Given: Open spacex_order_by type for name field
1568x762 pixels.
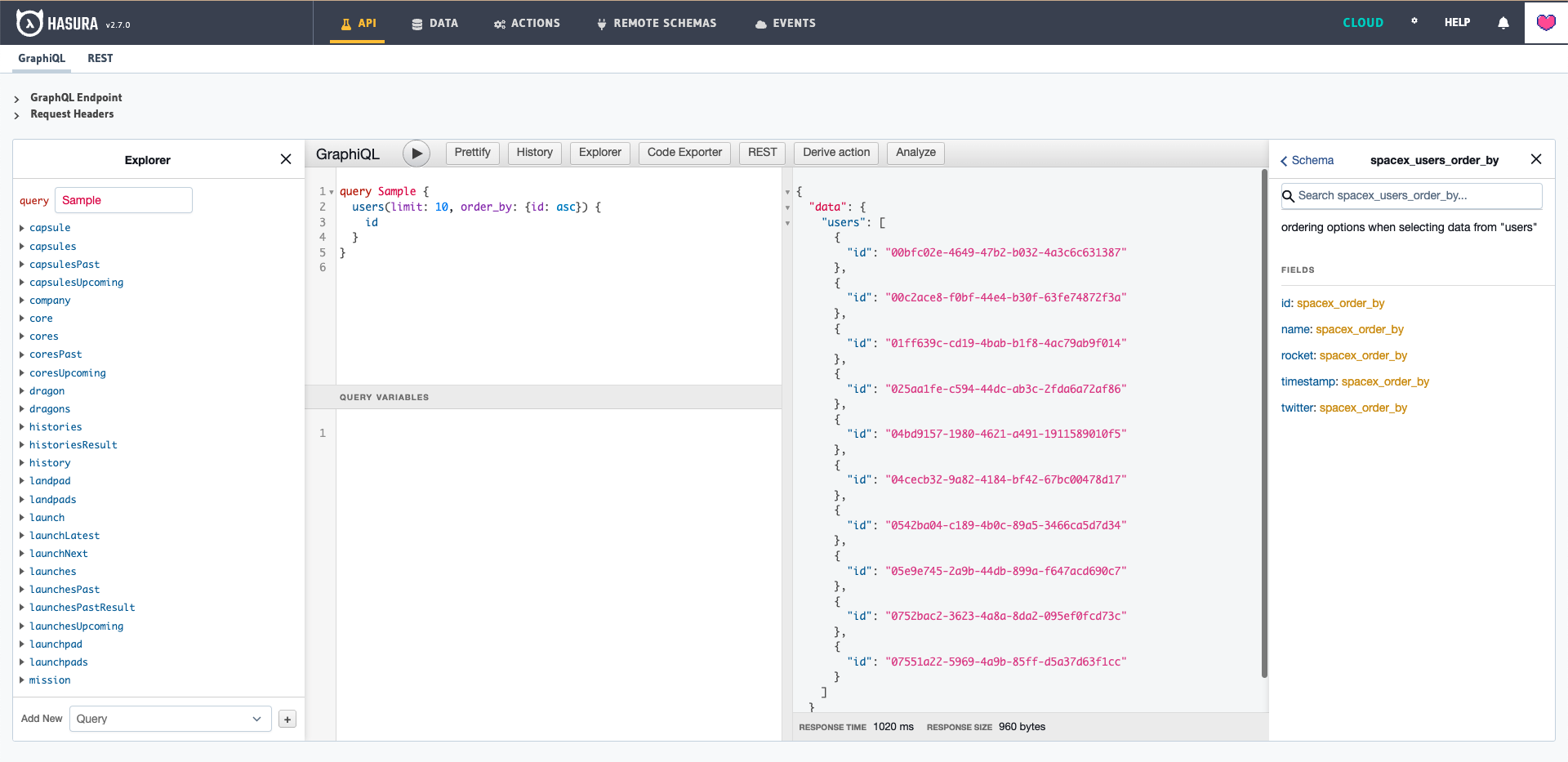Looking at the screenshot, I should point(1360,330).
